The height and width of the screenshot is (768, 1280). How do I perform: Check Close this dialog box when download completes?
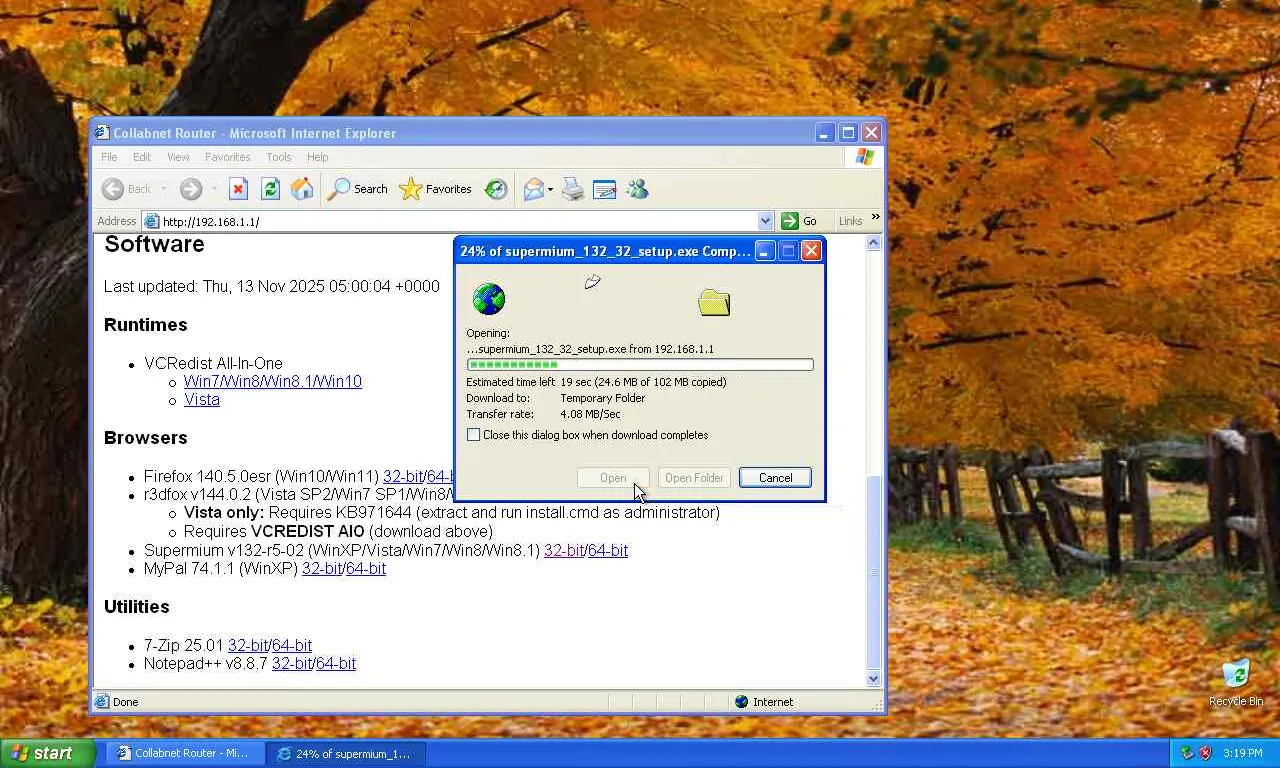[x=474, y=435]
